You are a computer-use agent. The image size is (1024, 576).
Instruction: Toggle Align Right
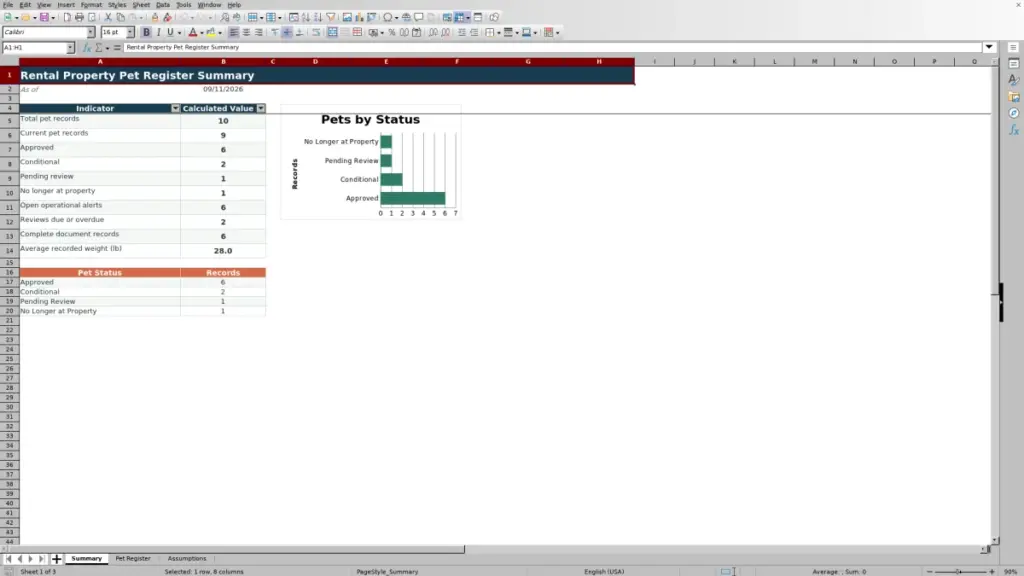tap(259, 32)
